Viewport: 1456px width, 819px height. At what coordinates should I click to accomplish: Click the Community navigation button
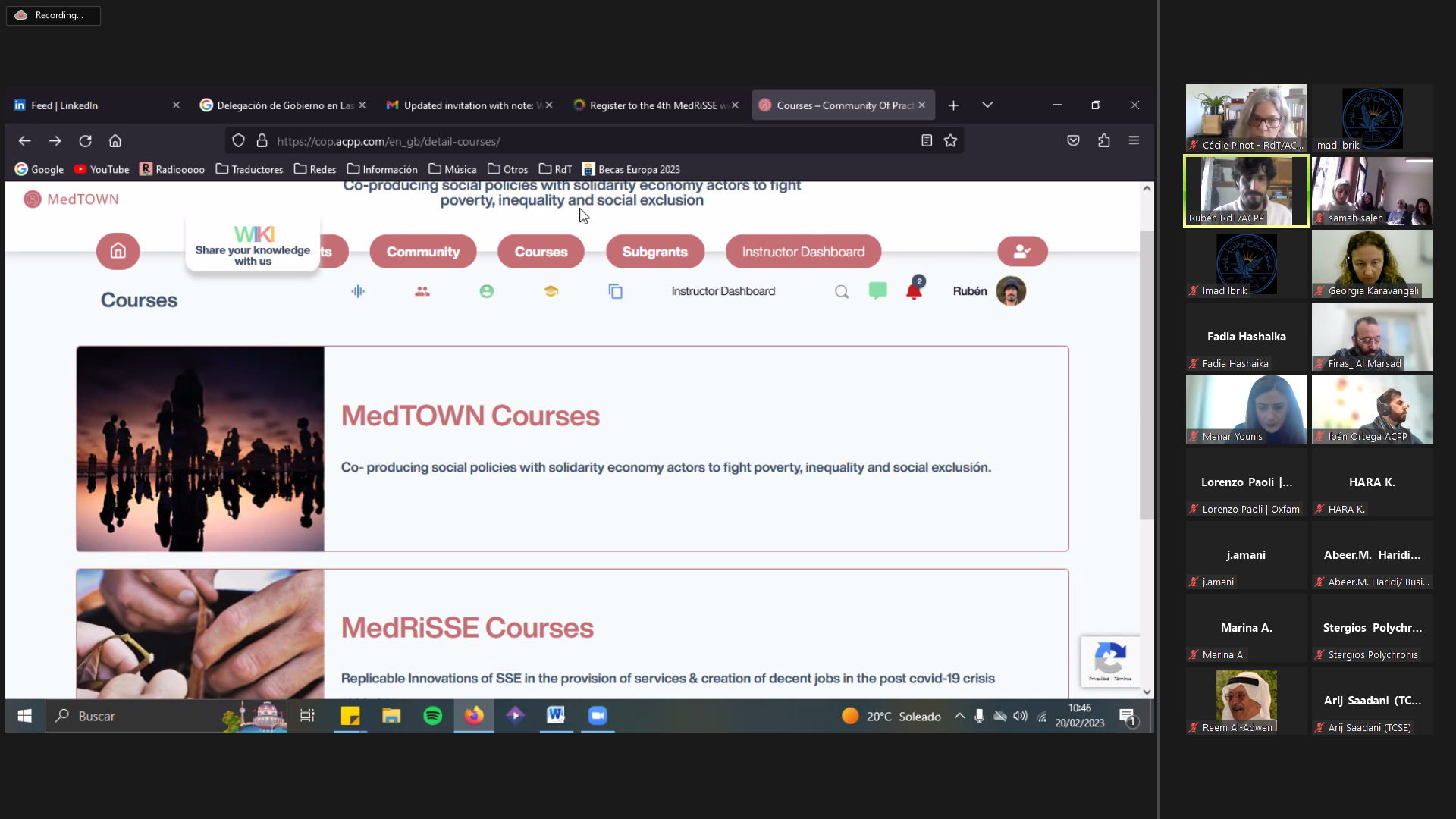[x=423, y=252]
